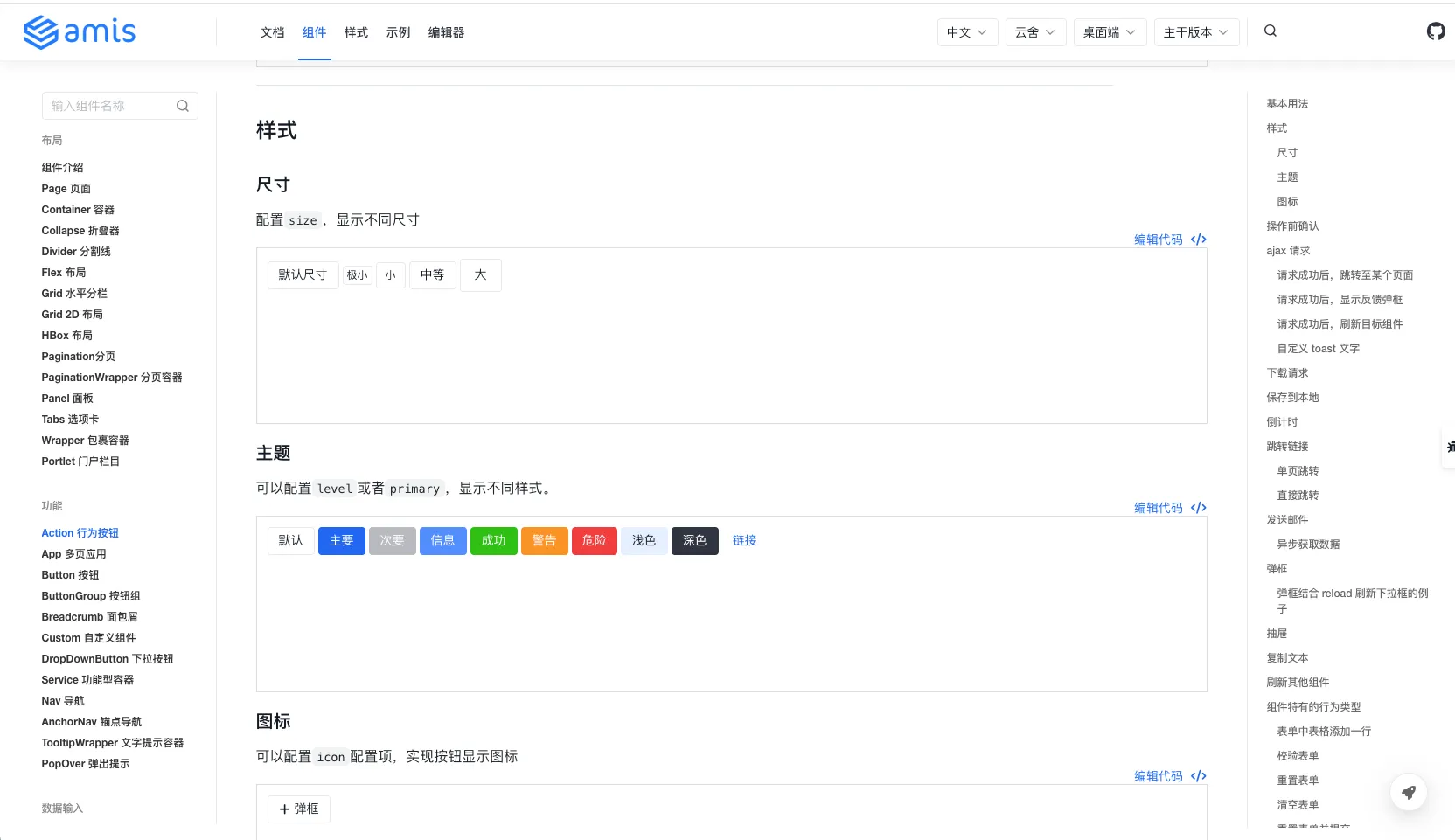The width and height of the screenshot is (1455, 840).
Task: Click the magnifier icon in the sidebar search box
Action: (x=183, y=106)
